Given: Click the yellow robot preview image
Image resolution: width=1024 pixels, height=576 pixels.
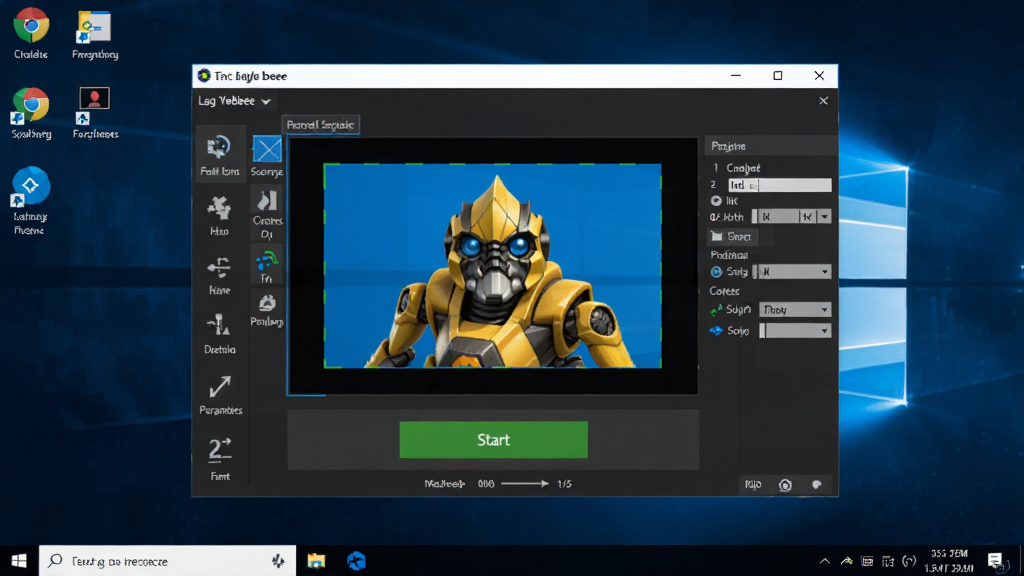Looking at the screenshot, I should pyautogui.click(x=492, y=266).
